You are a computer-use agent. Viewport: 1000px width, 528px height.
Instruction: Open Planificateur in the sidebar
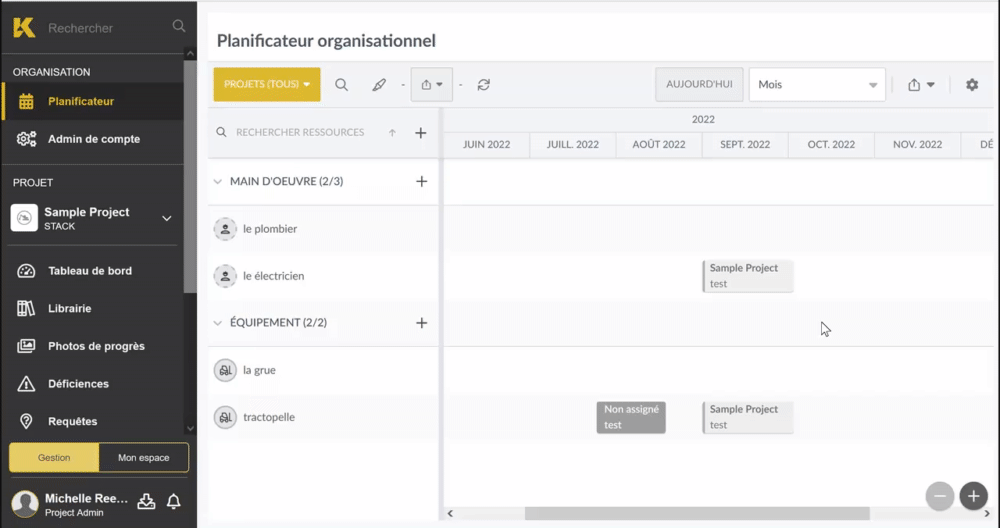pos(93,101)
